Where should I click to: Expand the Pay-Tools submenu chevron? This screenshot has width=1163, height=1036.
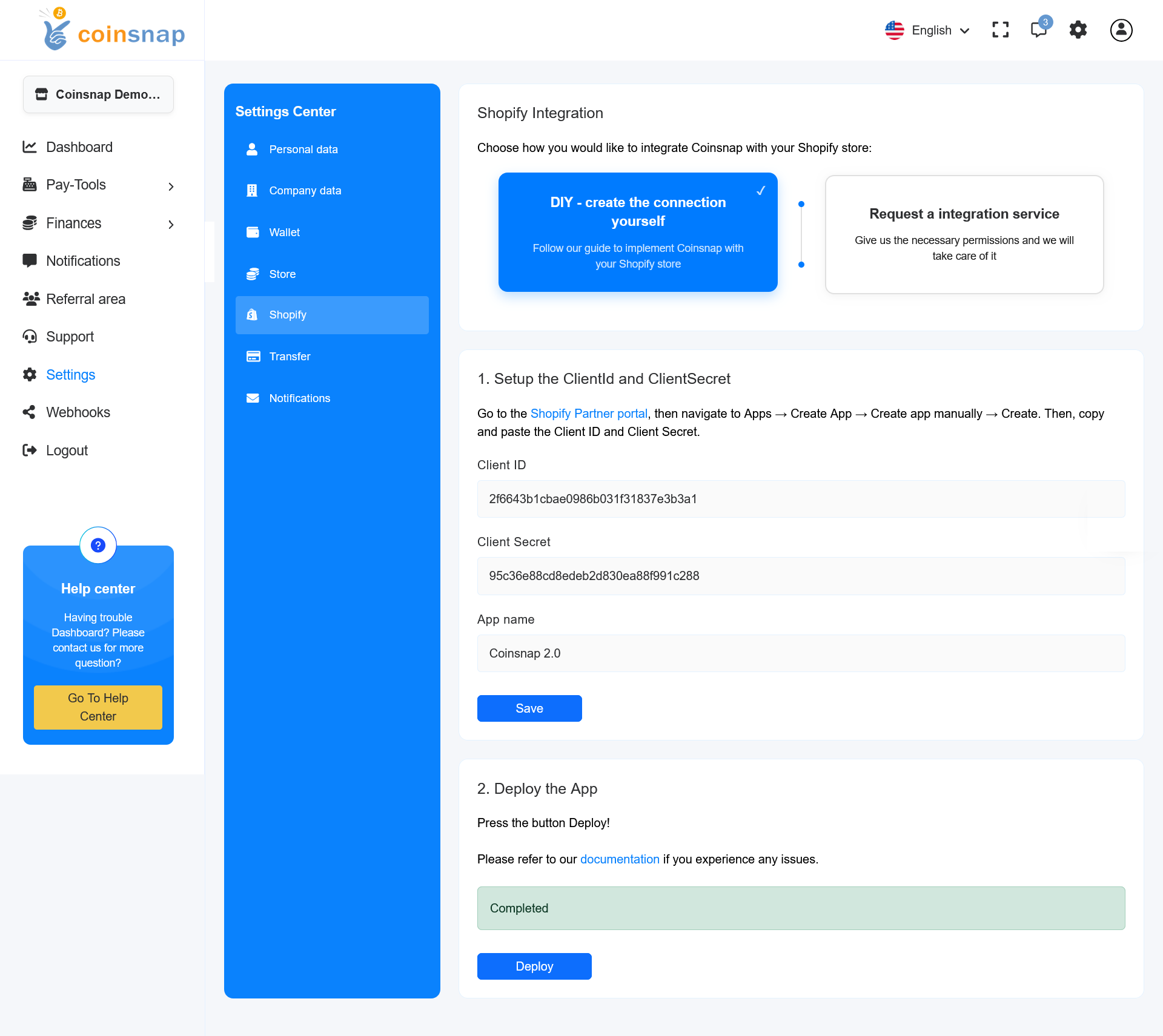point(171,186)
